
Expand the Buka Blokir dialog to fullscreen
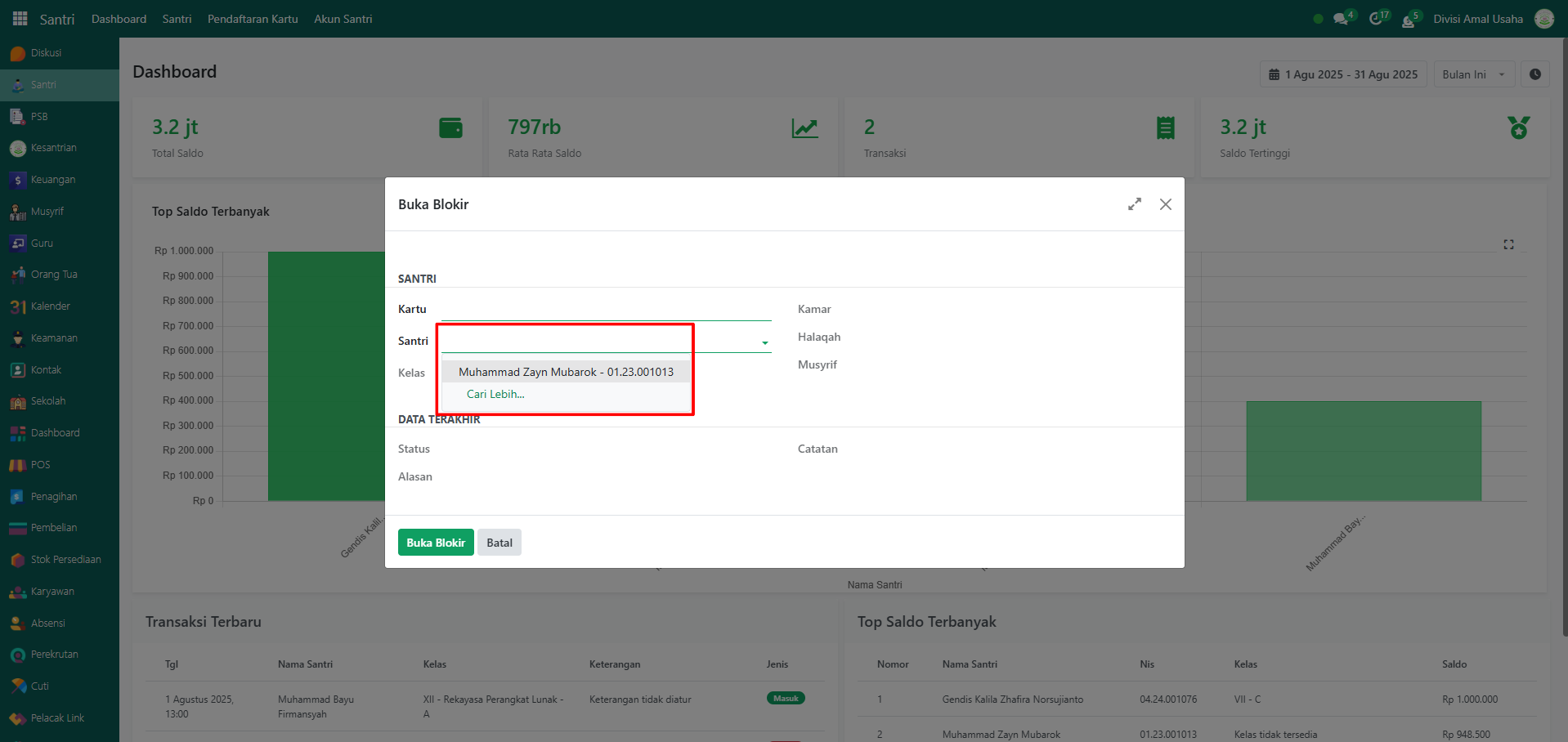click(1134, 204)
